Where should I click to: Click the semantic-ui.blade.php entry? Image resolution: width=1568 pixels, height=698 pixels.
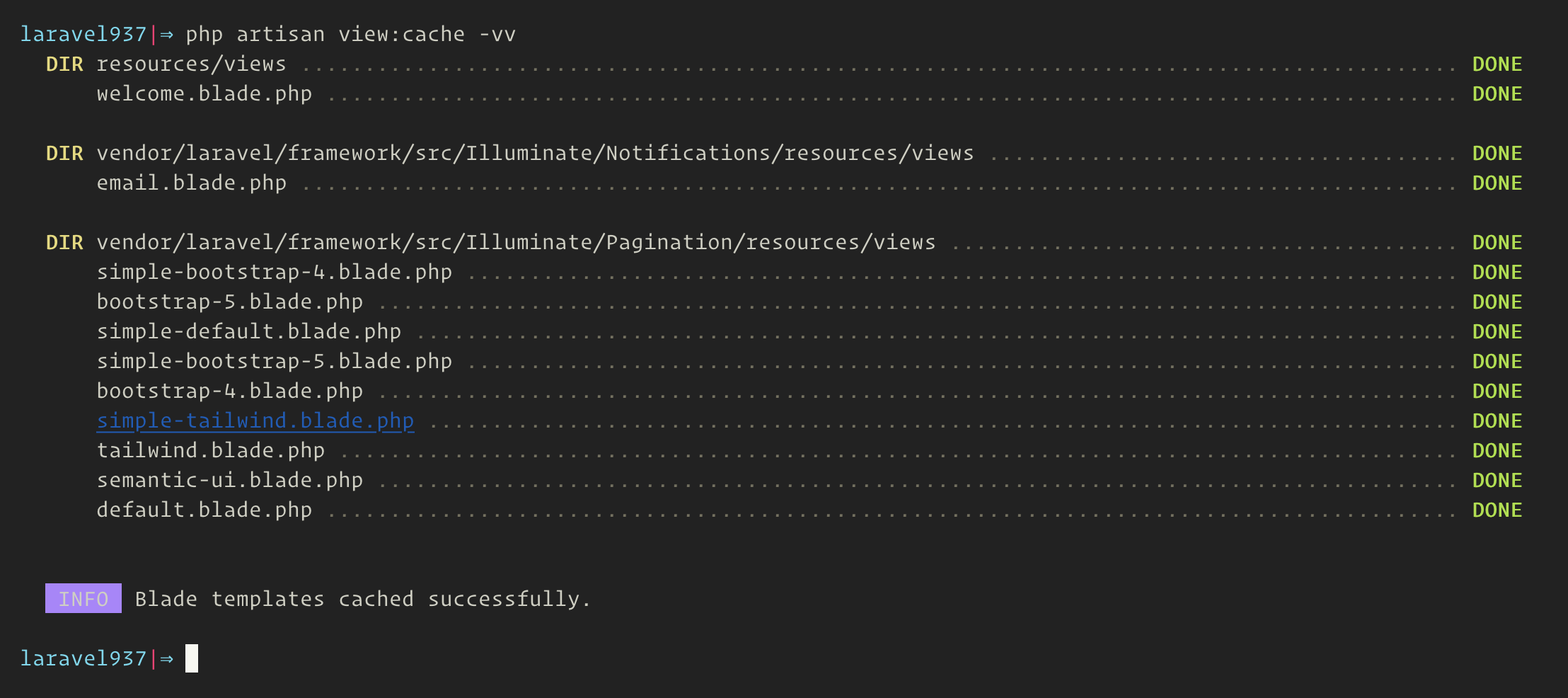[x=230, y=481]
